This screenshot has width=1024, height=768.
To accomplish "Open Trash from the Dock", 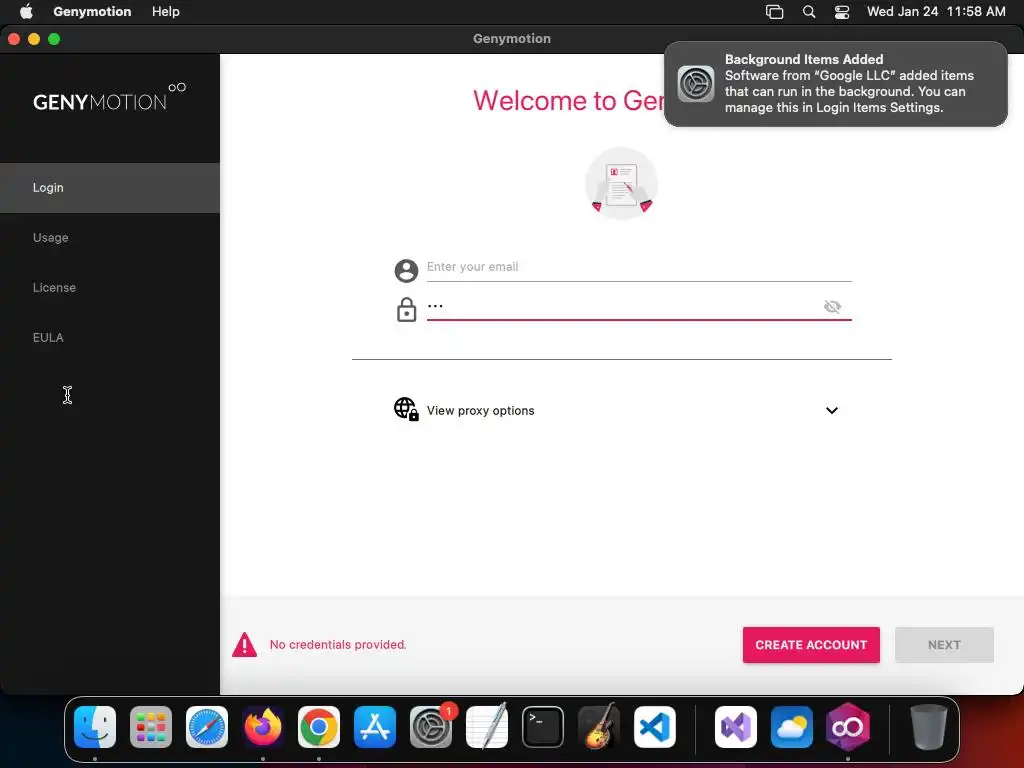I will point(929,727).
